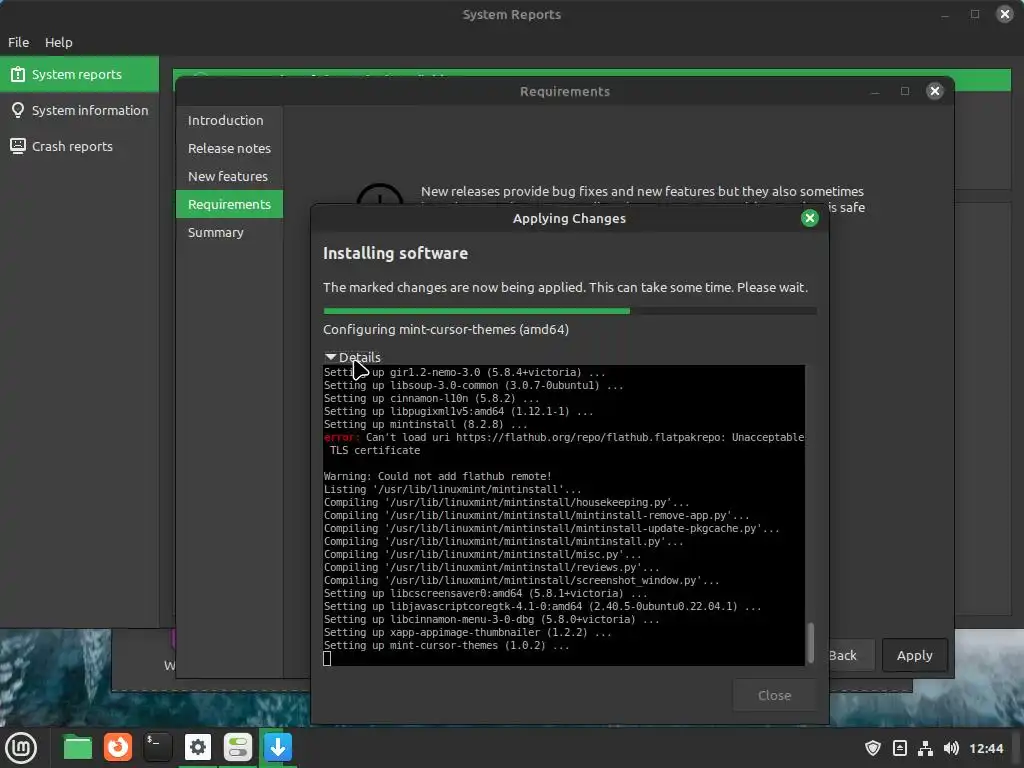Close the Requirements window

[935, 91]
